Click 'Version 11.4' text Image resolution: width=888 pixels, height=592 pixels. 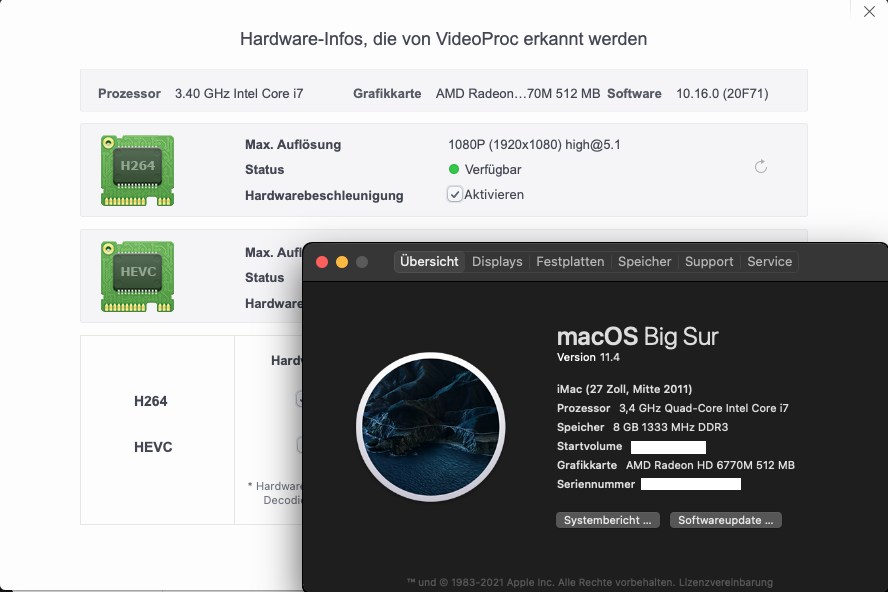pyautogui.click(x=588, y=357)
